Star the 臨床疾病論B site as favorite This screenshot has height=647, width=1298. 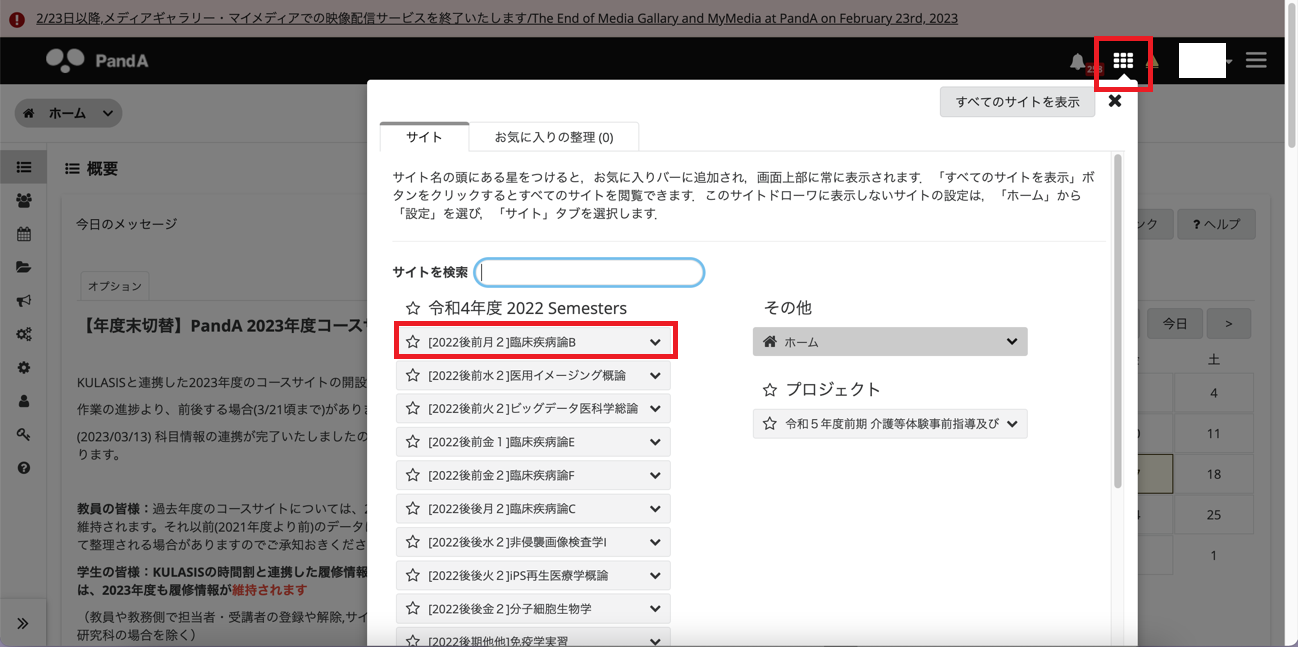click(x=413, y=342)
